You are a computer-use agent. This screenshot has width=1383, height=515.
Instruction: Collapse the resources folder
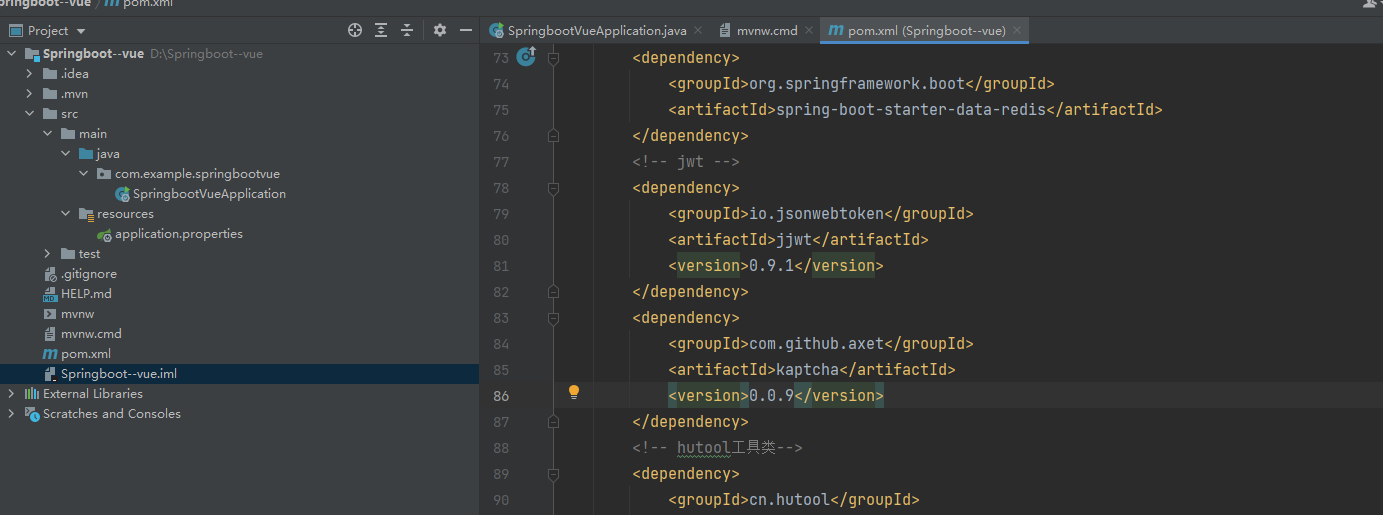[x=66, y=214]
